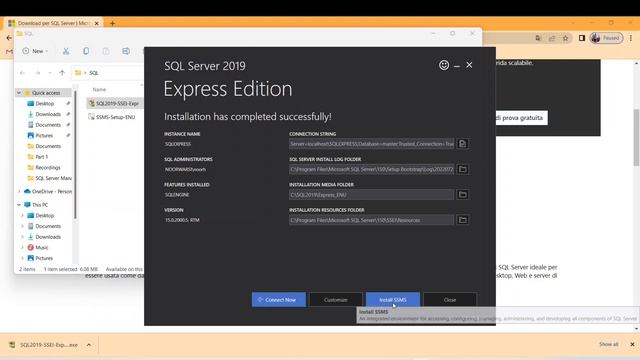Go up one folder in File Explorer
Image resolution: width=640 pixels, height=360 pixels.
(62, 73)
